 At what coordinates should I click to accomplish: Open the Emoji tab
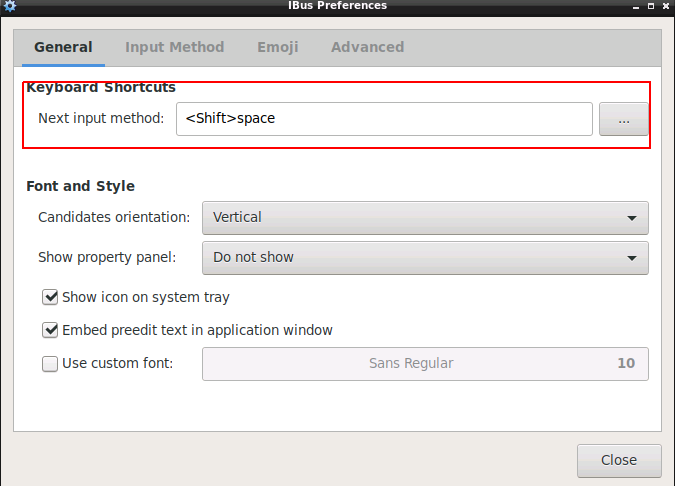pyautogui.click(x=278, y=47)
